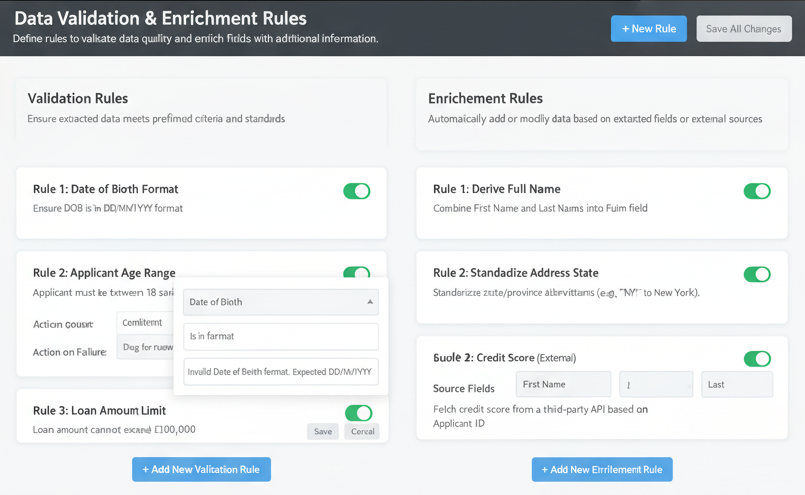Select the middle source field box
The height and width of the screenshot is (495, 805).
655,385
